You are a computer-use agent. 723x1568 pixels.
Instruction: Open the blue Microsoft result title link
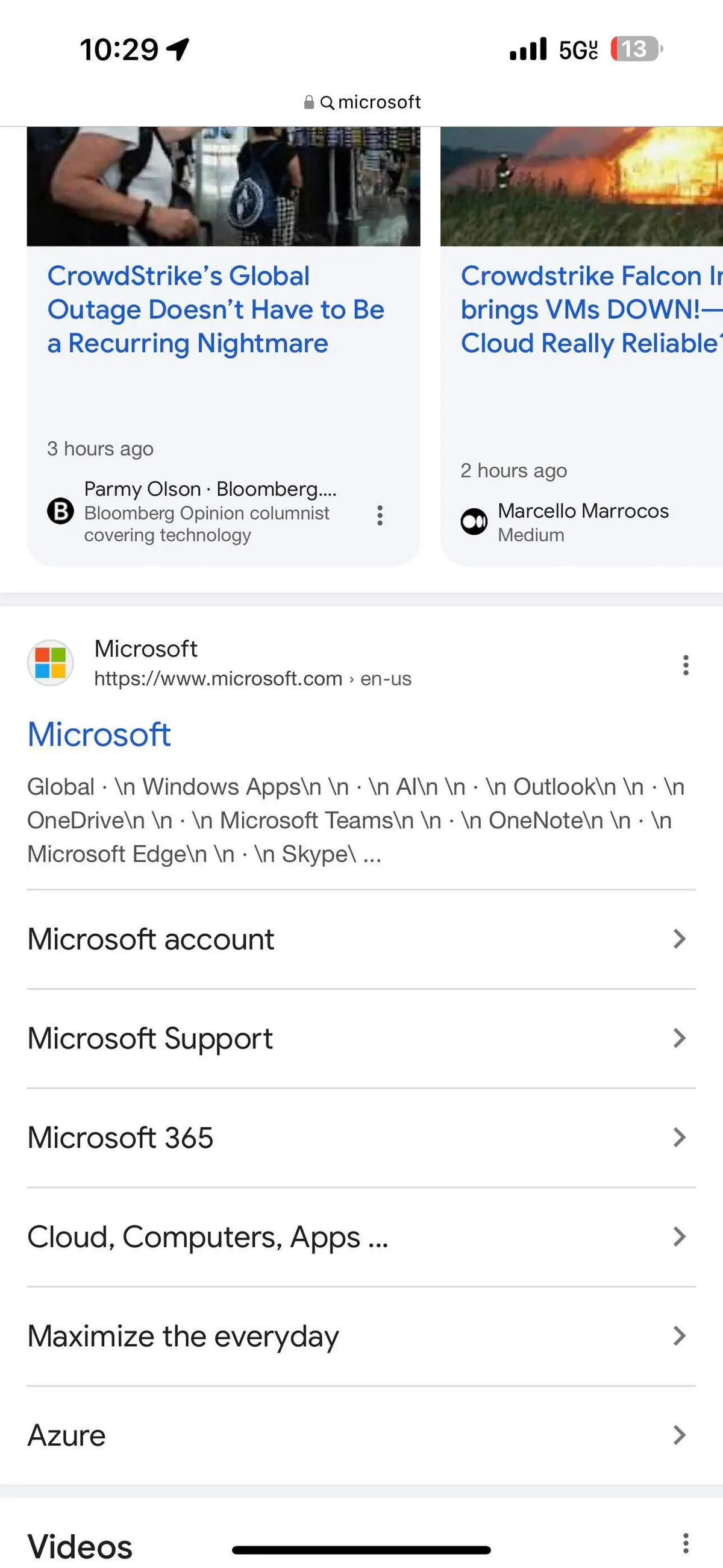point(99,734)
